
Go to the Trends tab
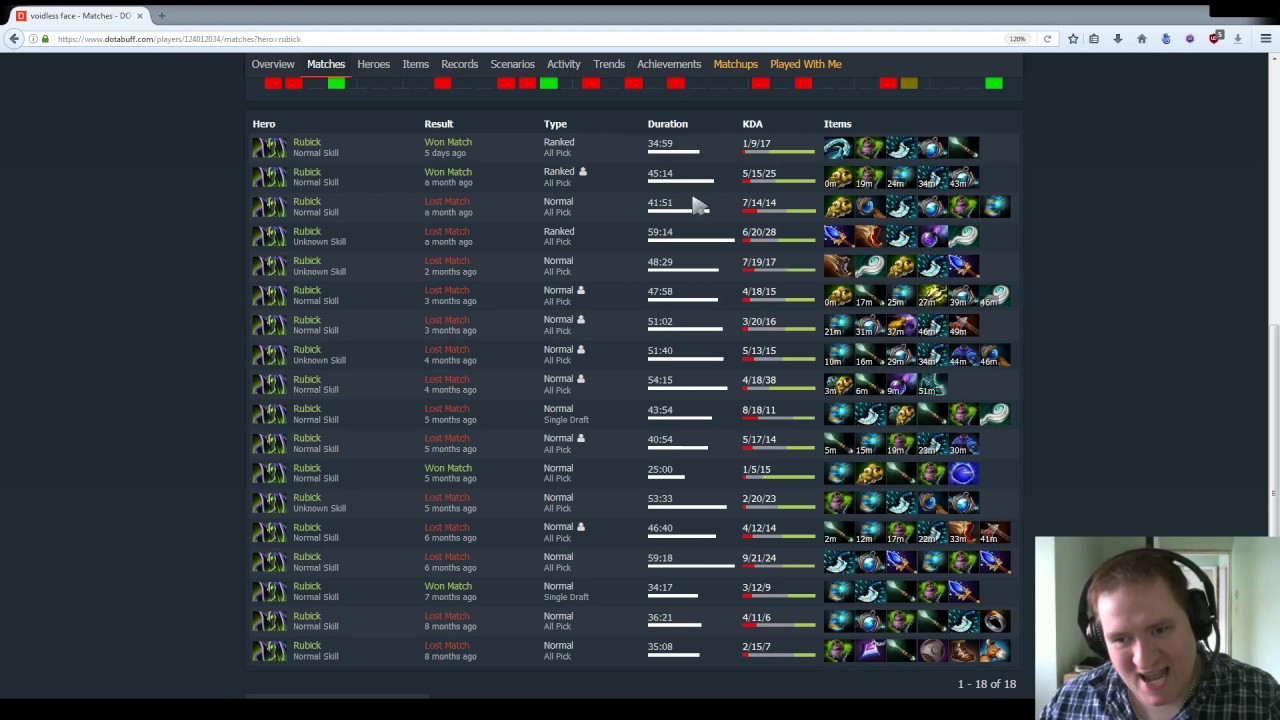pyautogui.click(x=609, y=64)
